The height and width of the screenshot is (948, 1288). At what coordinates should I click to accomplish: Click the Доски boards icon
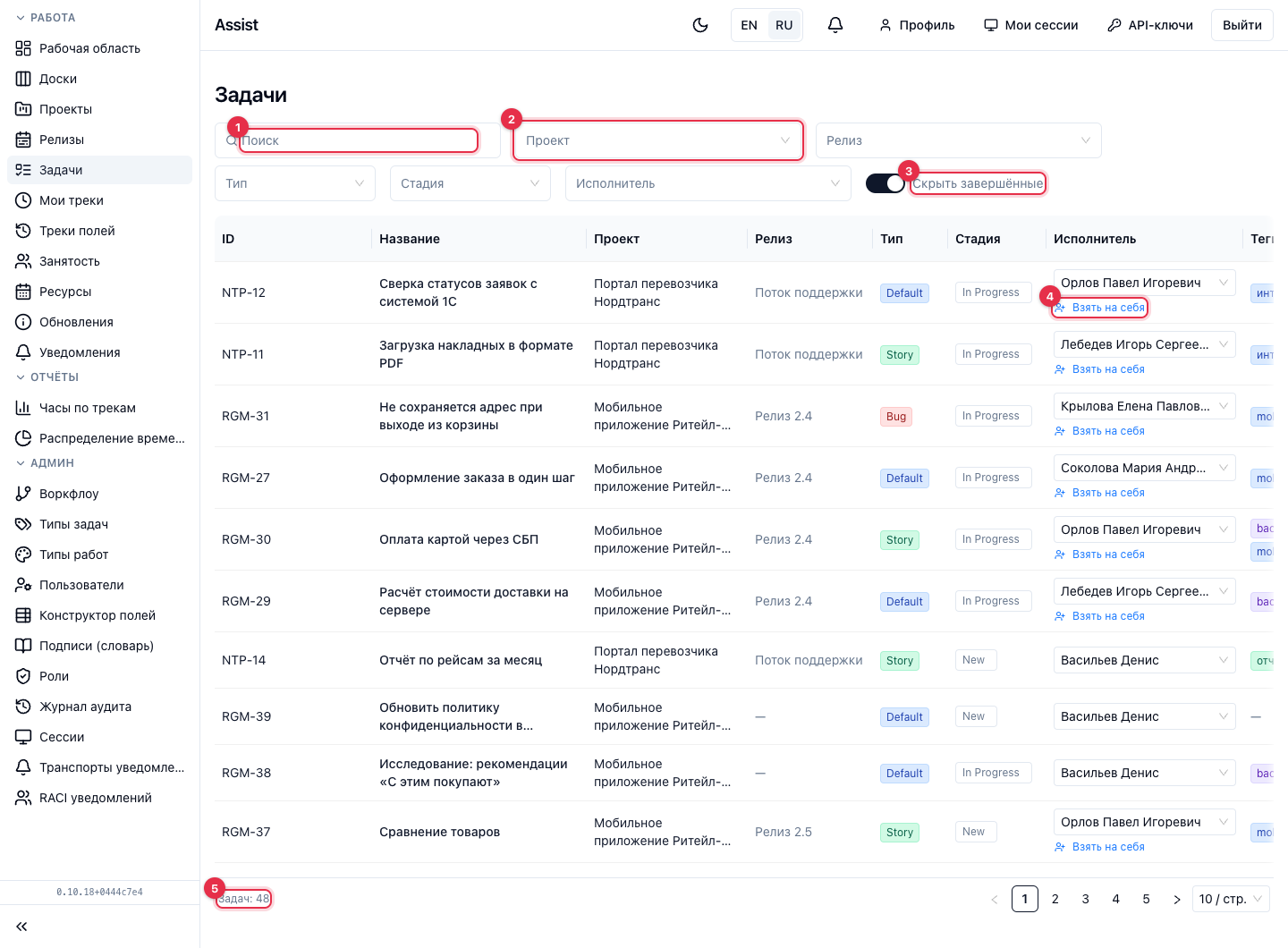23,79
